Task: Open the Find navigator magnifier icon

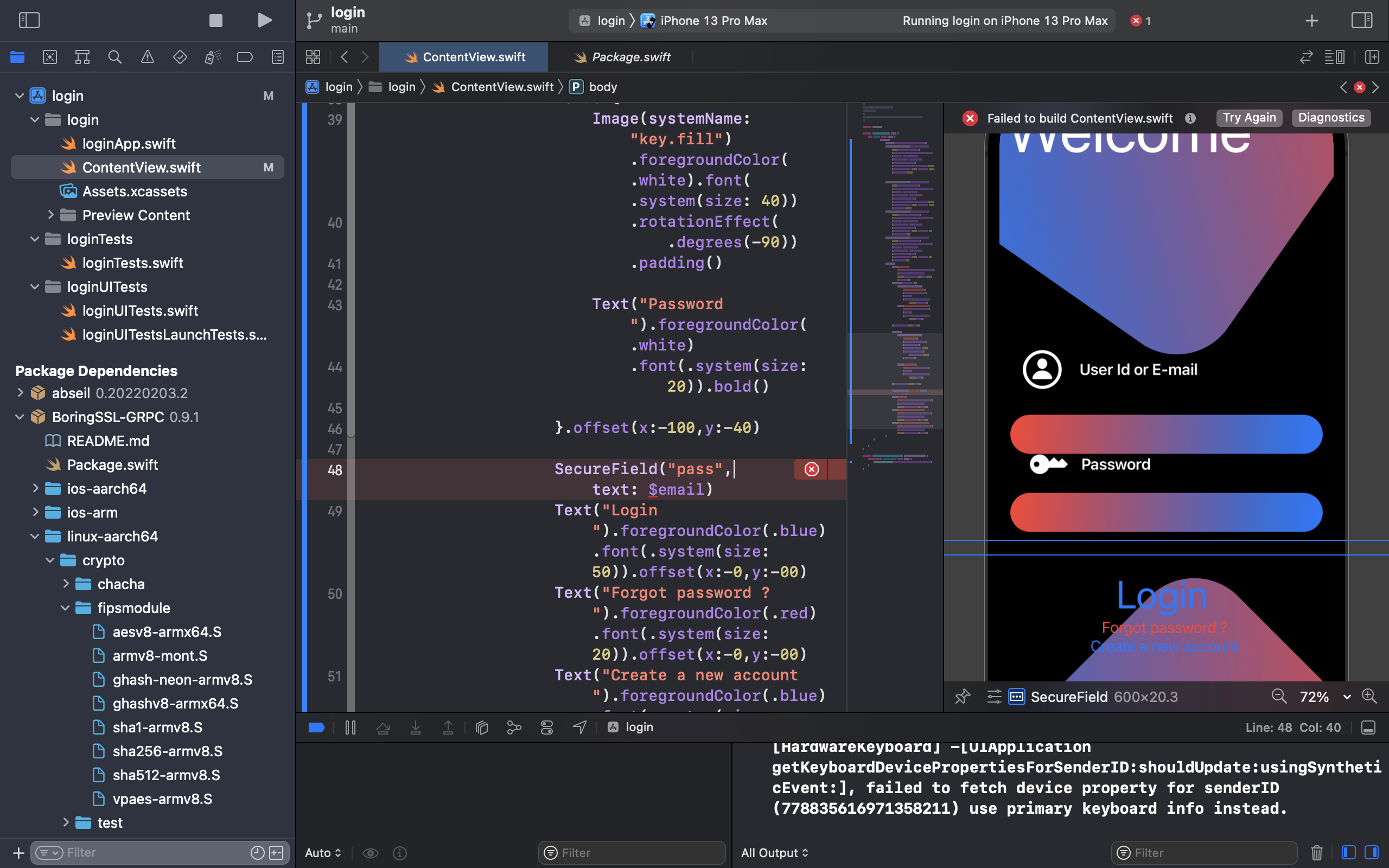Action: point(115,57)
